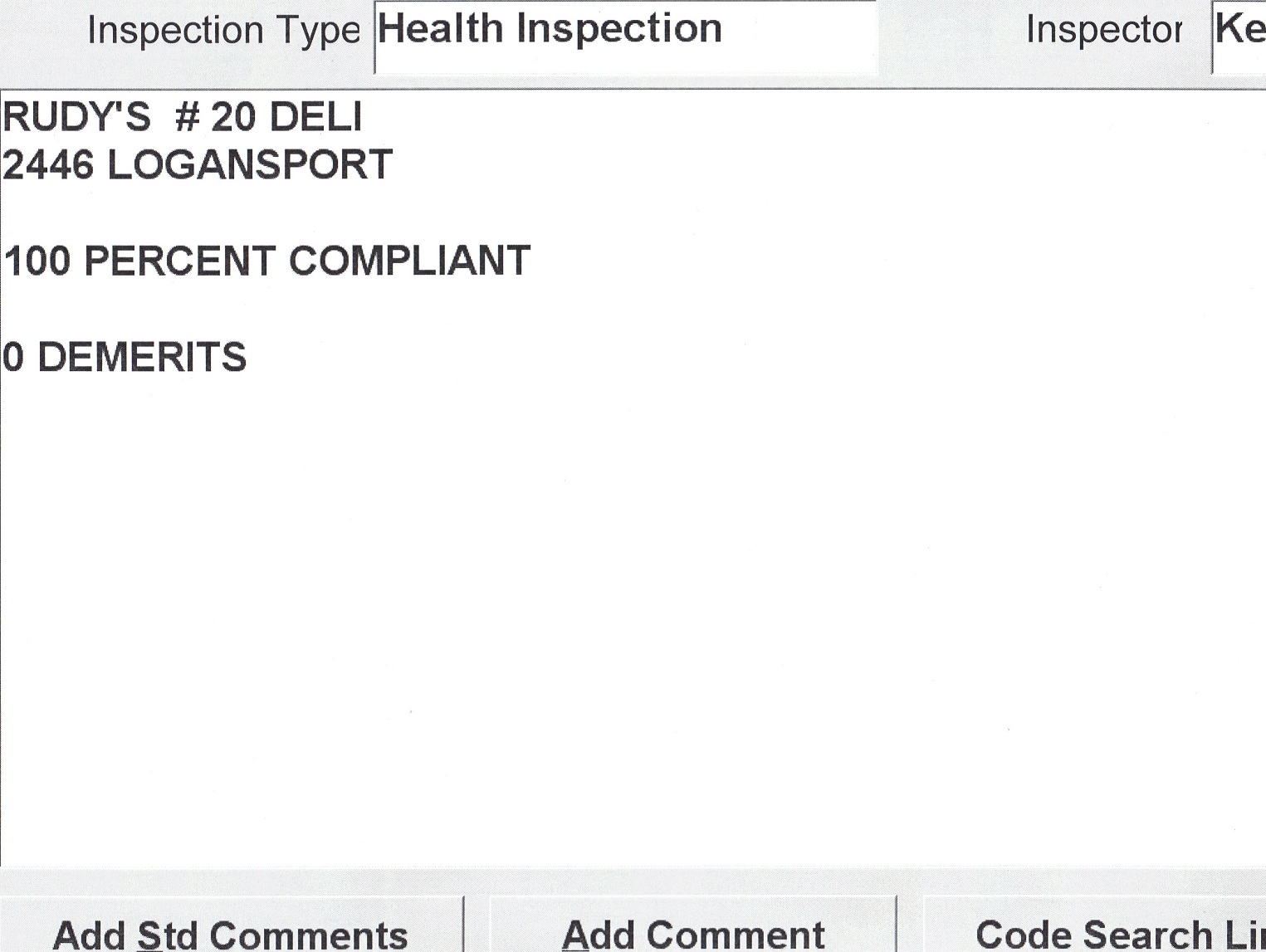Place cursor on the word RUDY'S

click(x=77, y=117)
